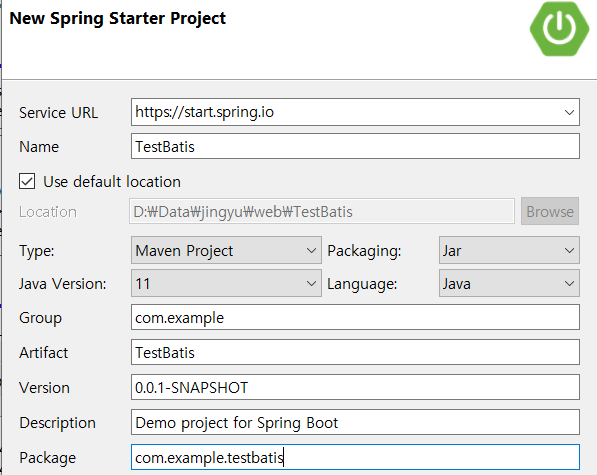Screen dimensions: 597x475
Task: Click the Package label
Action: coord(48,457)
